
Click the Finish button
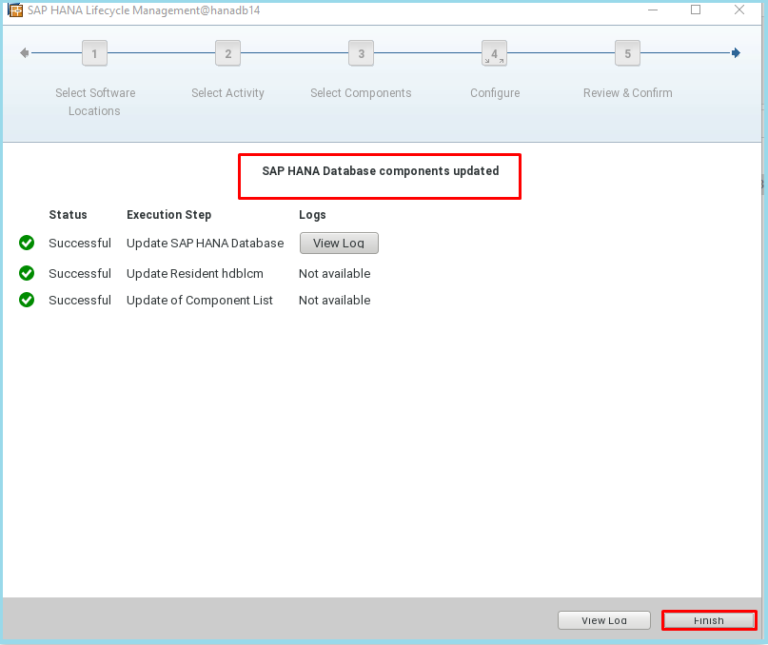(x=709, y=621)
